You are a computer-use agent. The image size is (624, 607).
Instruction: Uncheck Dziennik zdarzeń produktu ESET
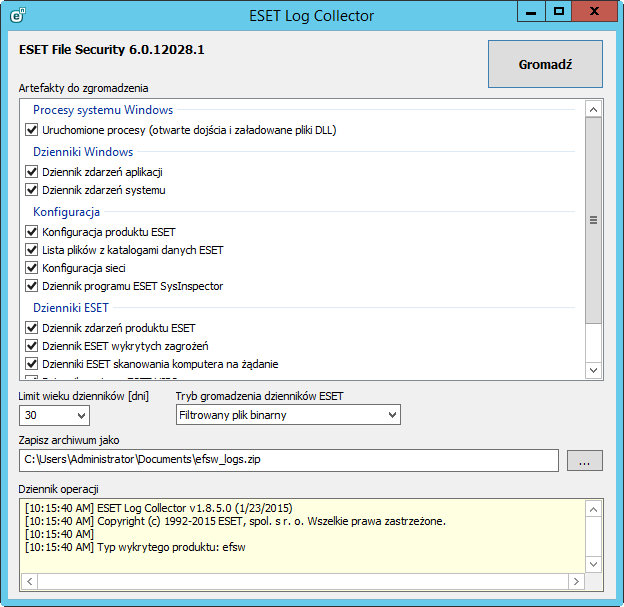click(x=32, y=328)
